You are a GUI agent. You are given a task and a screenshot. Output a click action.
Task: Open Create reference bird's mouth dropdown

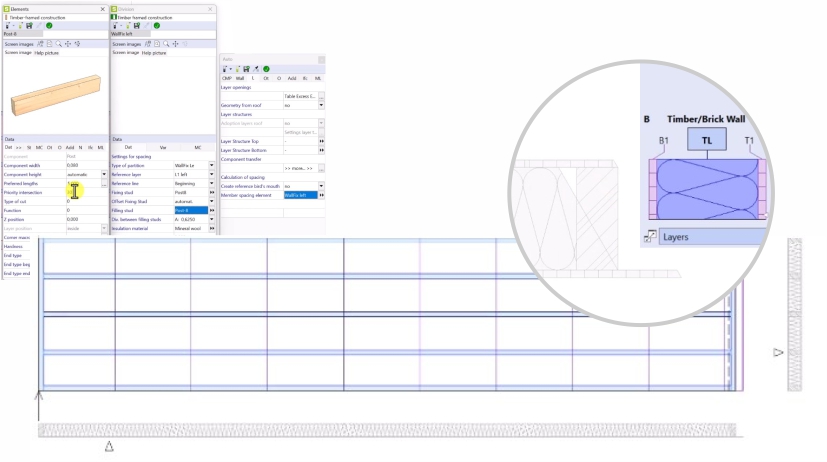(x=321, y=186)
